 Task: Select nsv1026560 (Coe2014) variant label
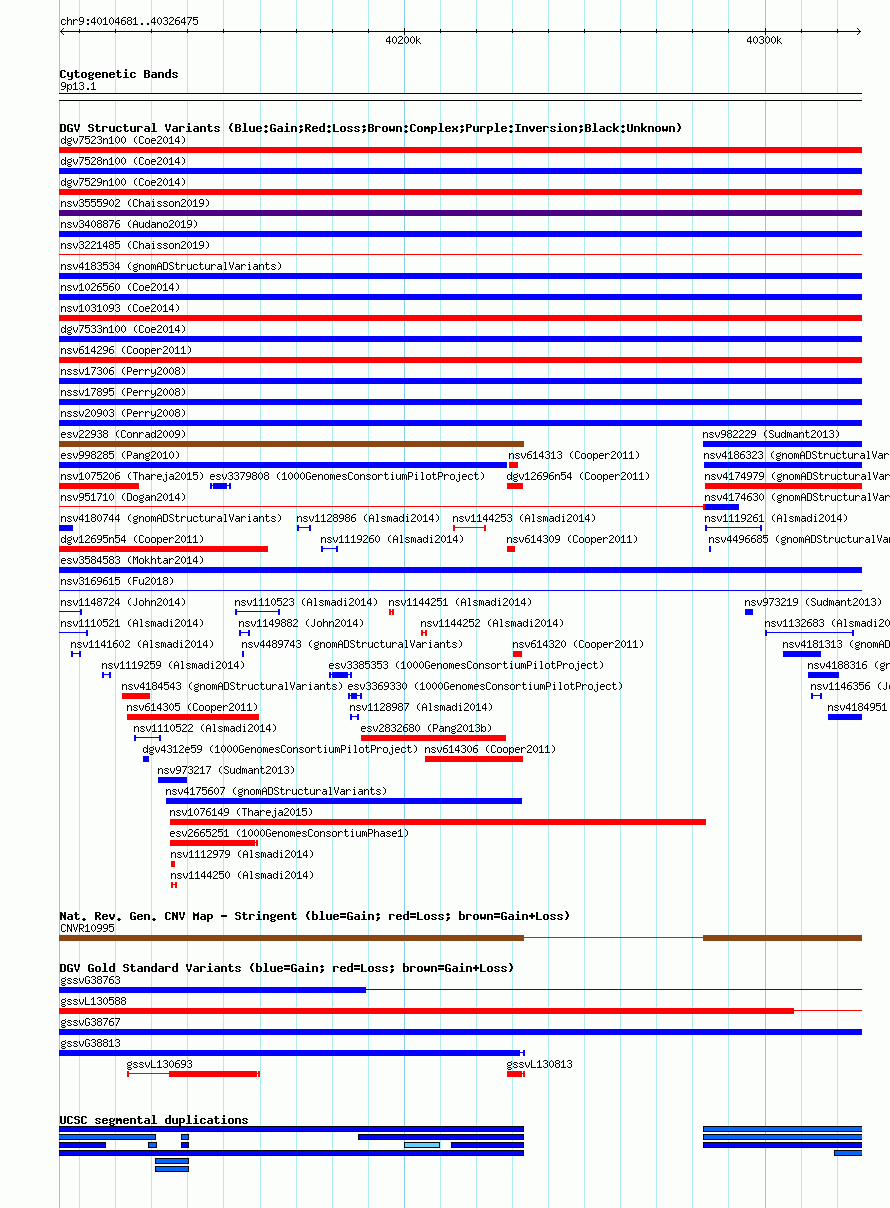pos(120,287)
